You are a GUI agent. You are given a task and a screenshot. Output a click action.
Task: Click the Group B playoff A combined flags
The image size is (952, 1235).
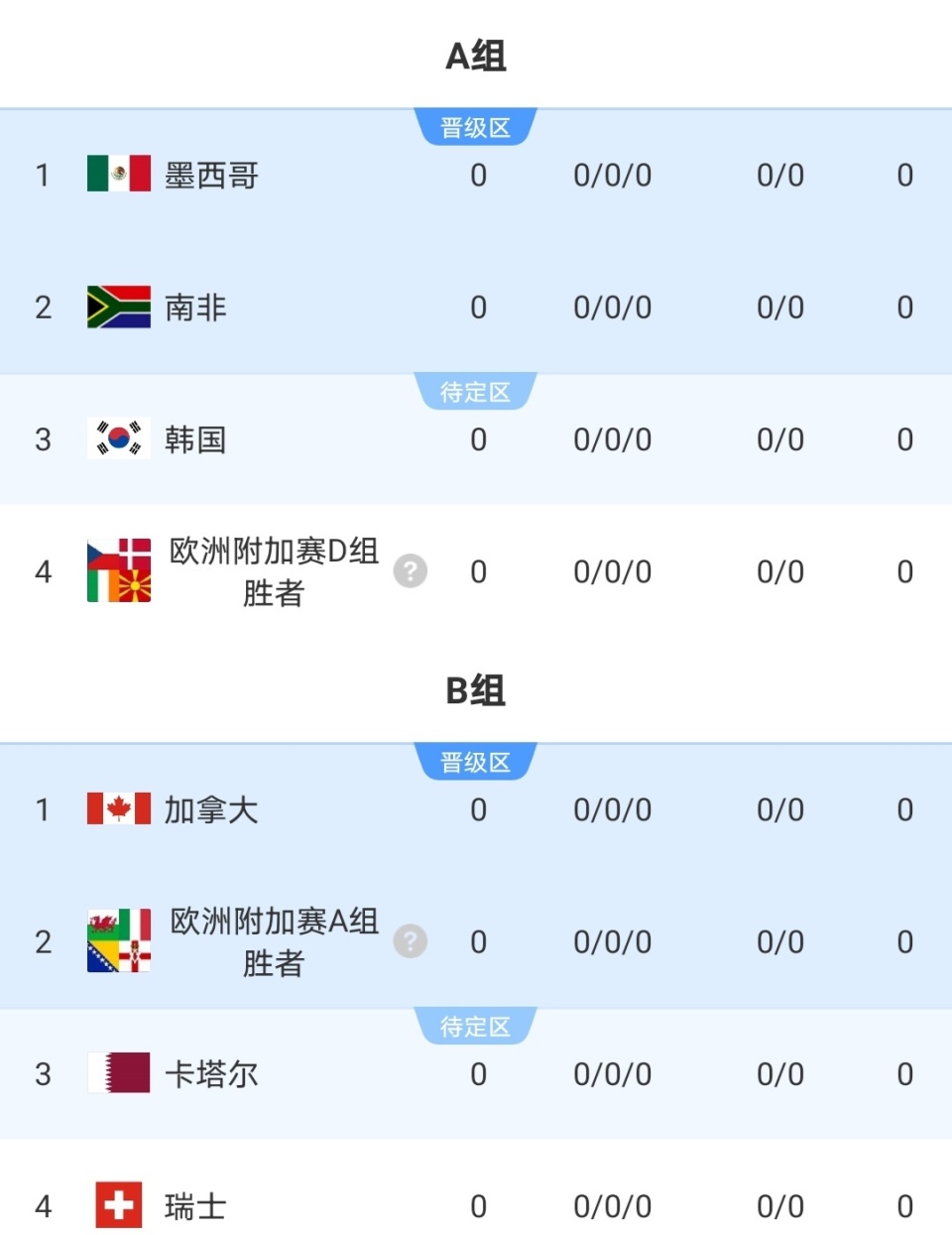coord(119,940)
